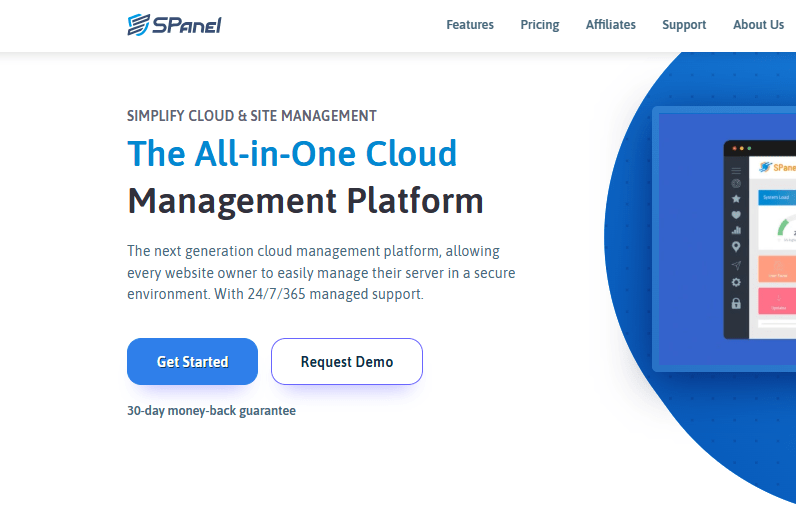Screen dimensions: 796x516
Task: Click the Get Started button
Action: pyautogui.click(x=192, y=362)
